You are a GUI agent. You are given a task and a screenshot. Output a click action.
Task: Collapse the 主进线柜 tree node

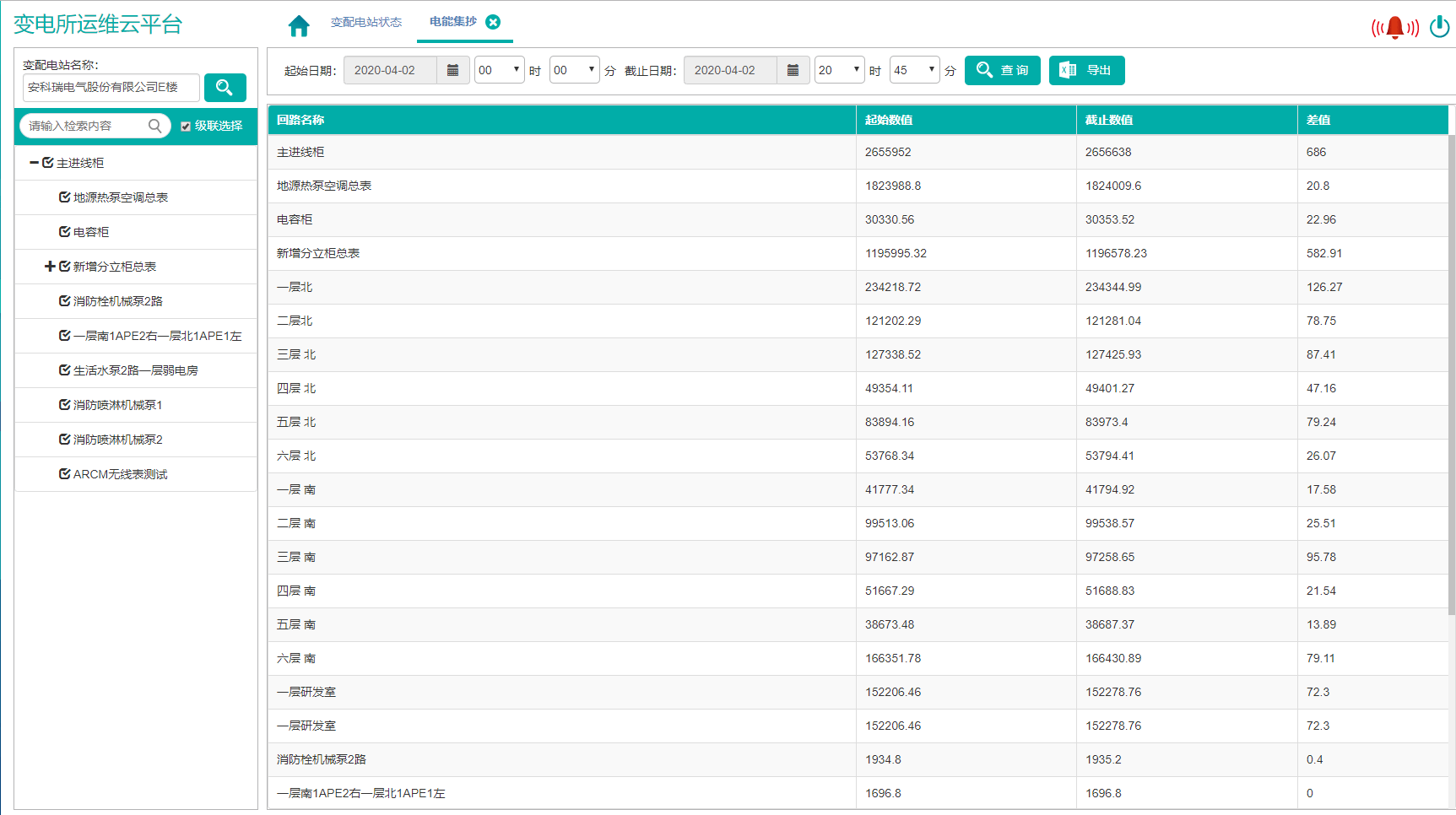[x=34, y=163]
